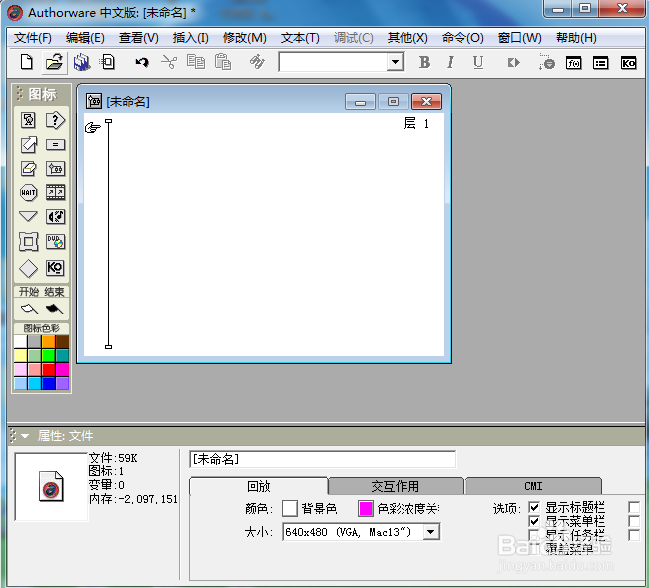Open the Control Panel toolbar icon

click(547, 62)
